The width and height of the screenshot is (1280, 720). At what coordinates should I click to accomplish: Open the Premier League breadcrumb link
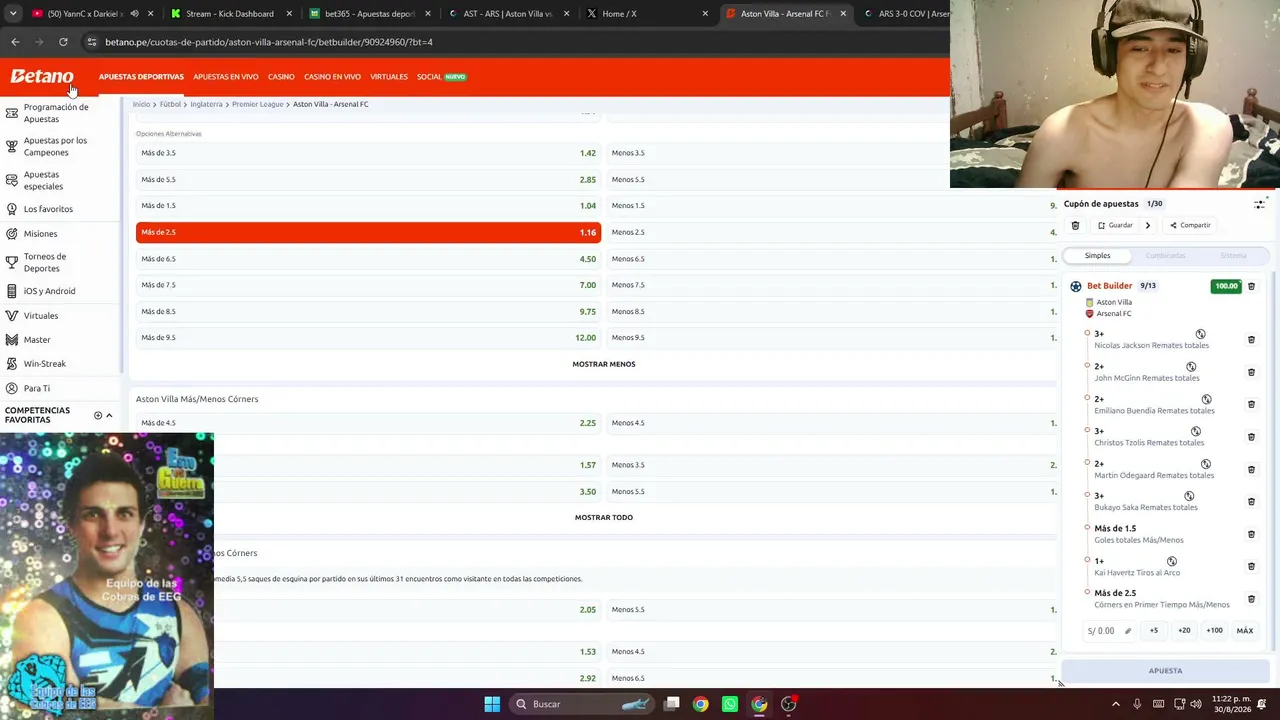coord(258,104)
